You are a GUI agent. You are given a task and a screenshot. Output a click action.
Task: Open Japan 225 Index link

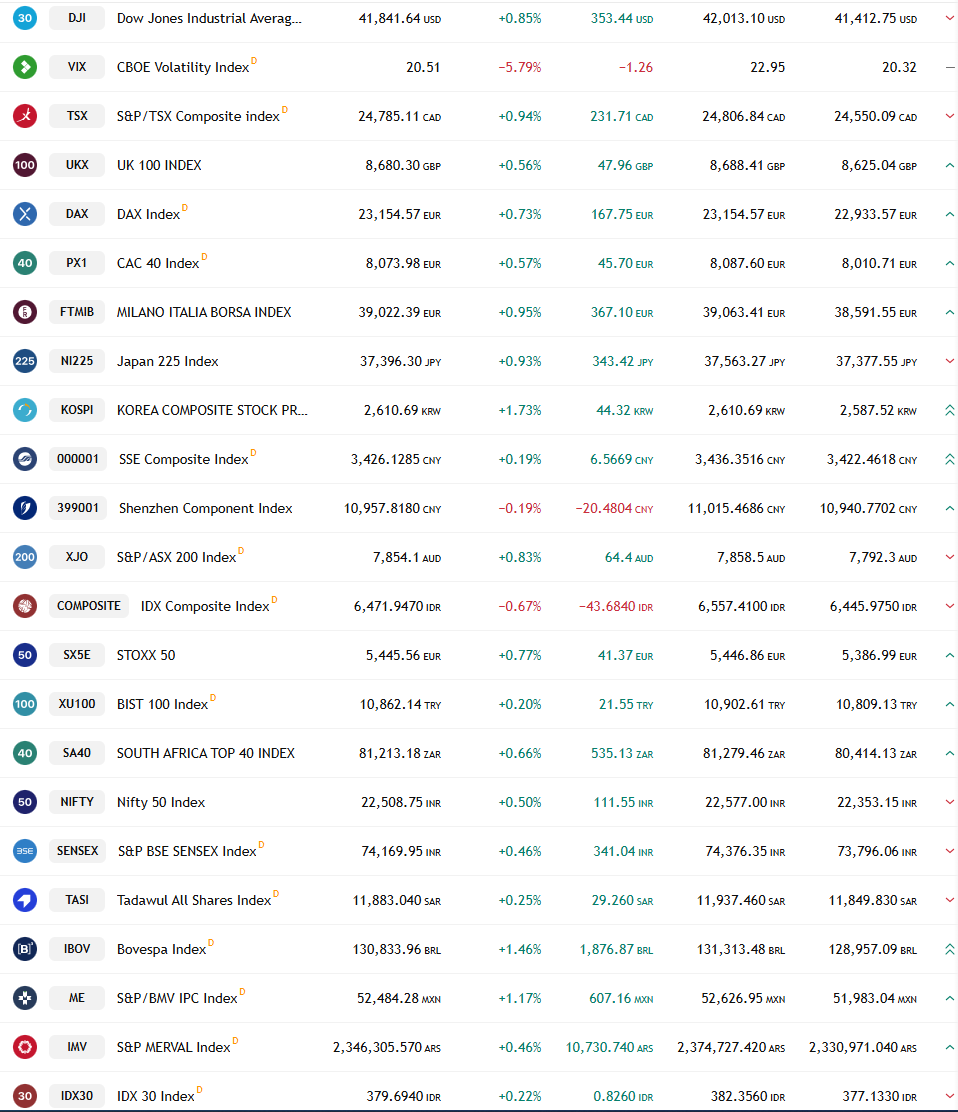click(167, 361)
